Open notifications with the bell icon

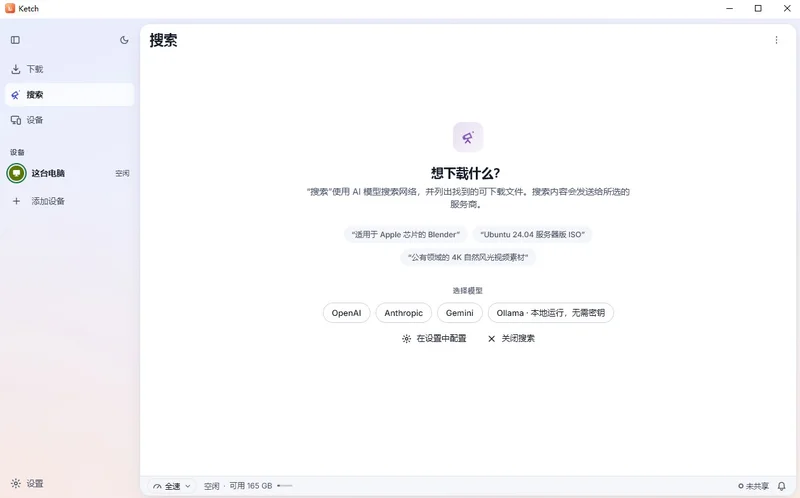[x=781, y=486]
